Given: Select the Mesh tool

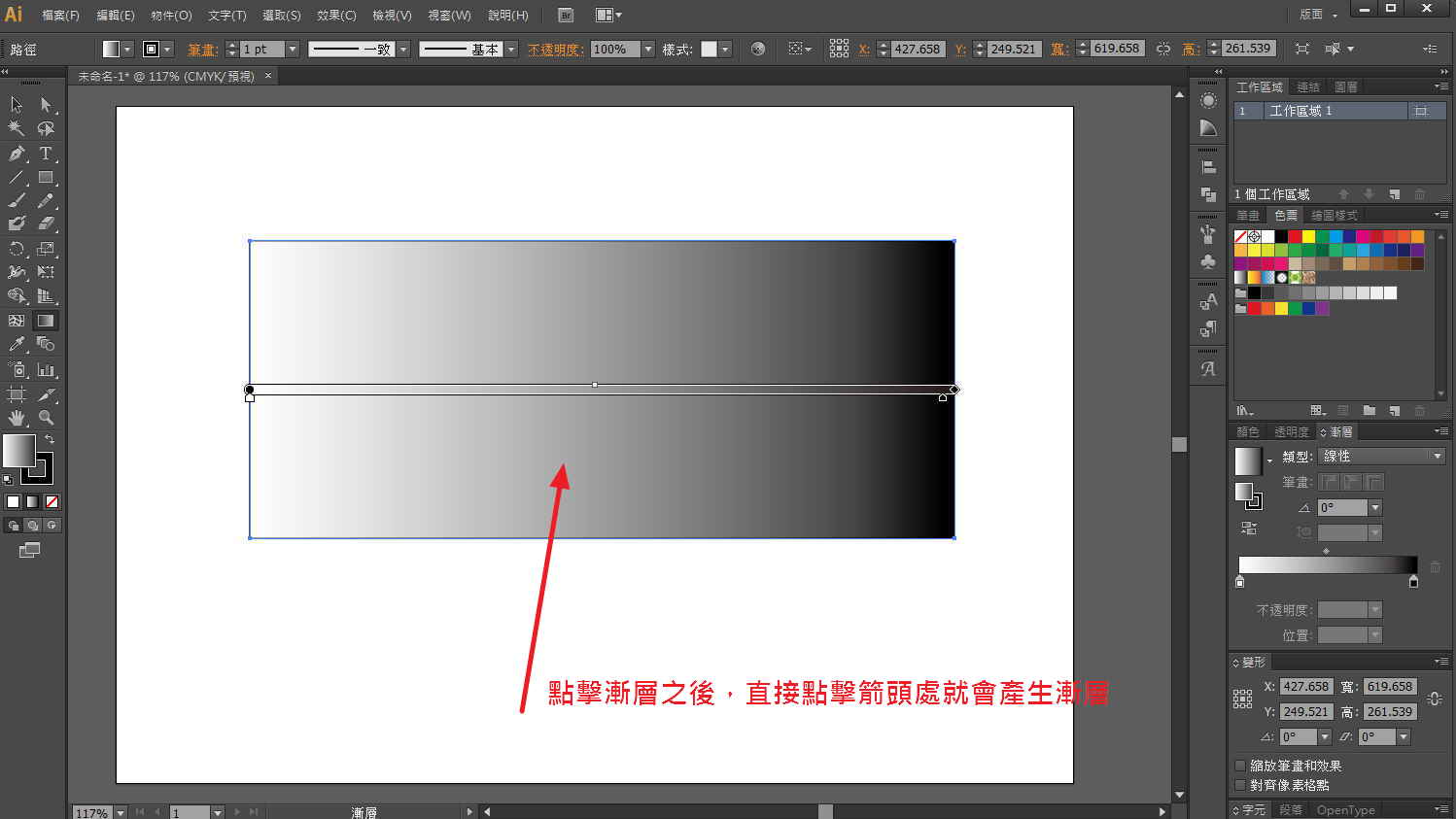Looking at the screenshot, I should (17, 320).
